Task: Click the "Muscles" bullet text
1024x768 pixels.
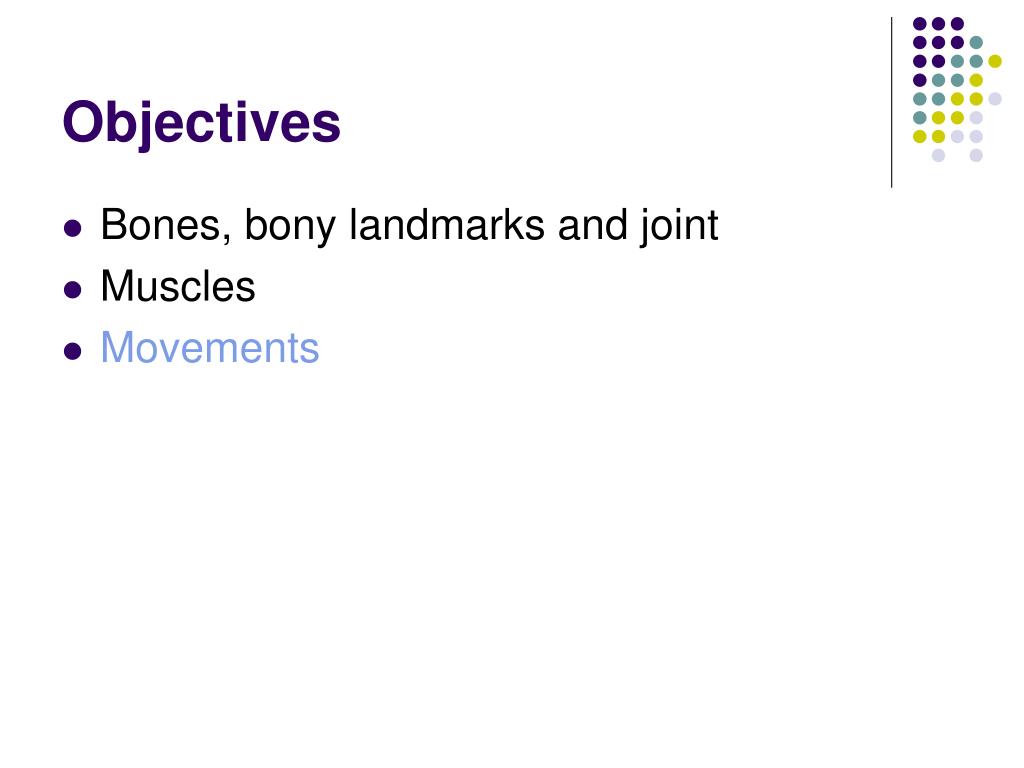Action: (178, 286)
